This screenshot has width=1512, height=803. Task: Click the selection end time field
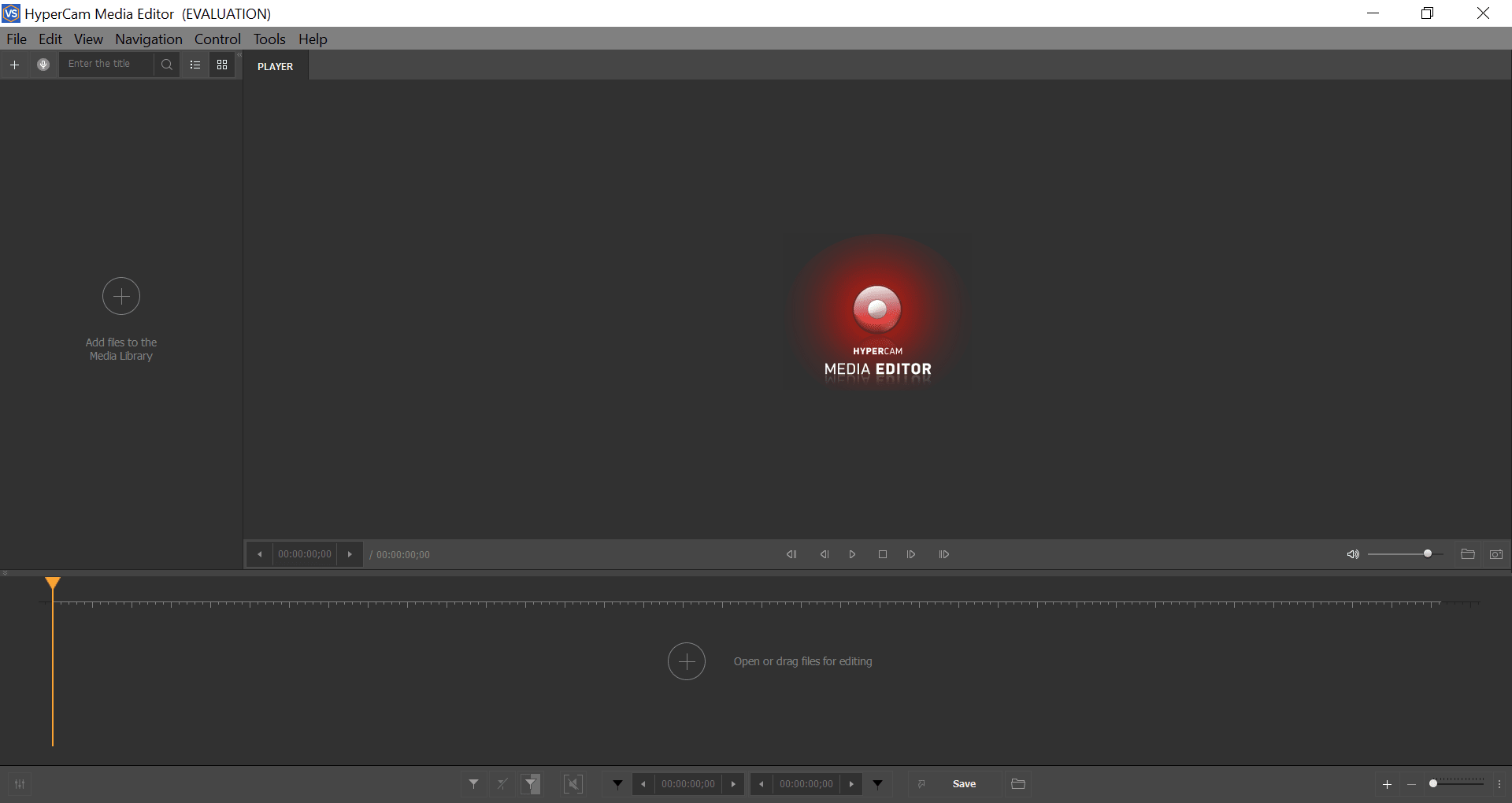806,784
